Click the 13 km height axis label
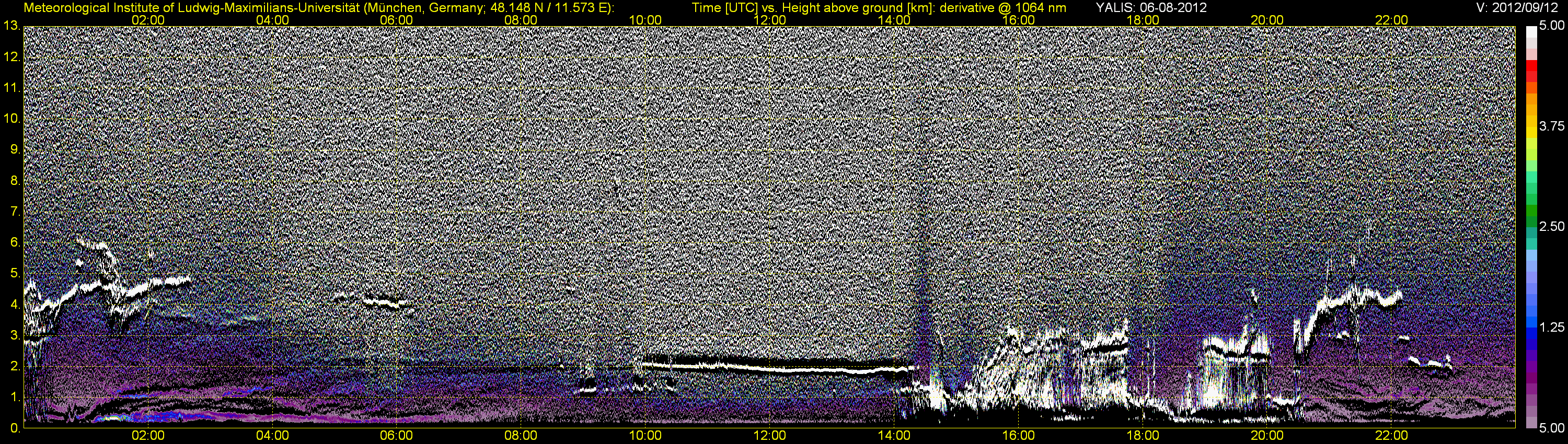 click(x=11, y=26)
